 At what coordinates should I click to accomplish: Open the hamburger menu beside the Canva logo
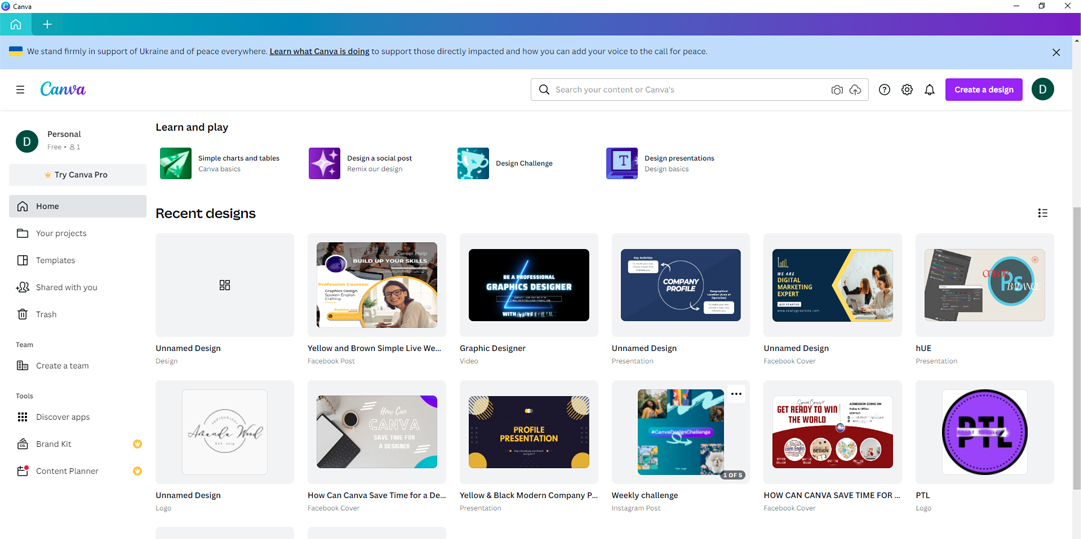point(20,90)
